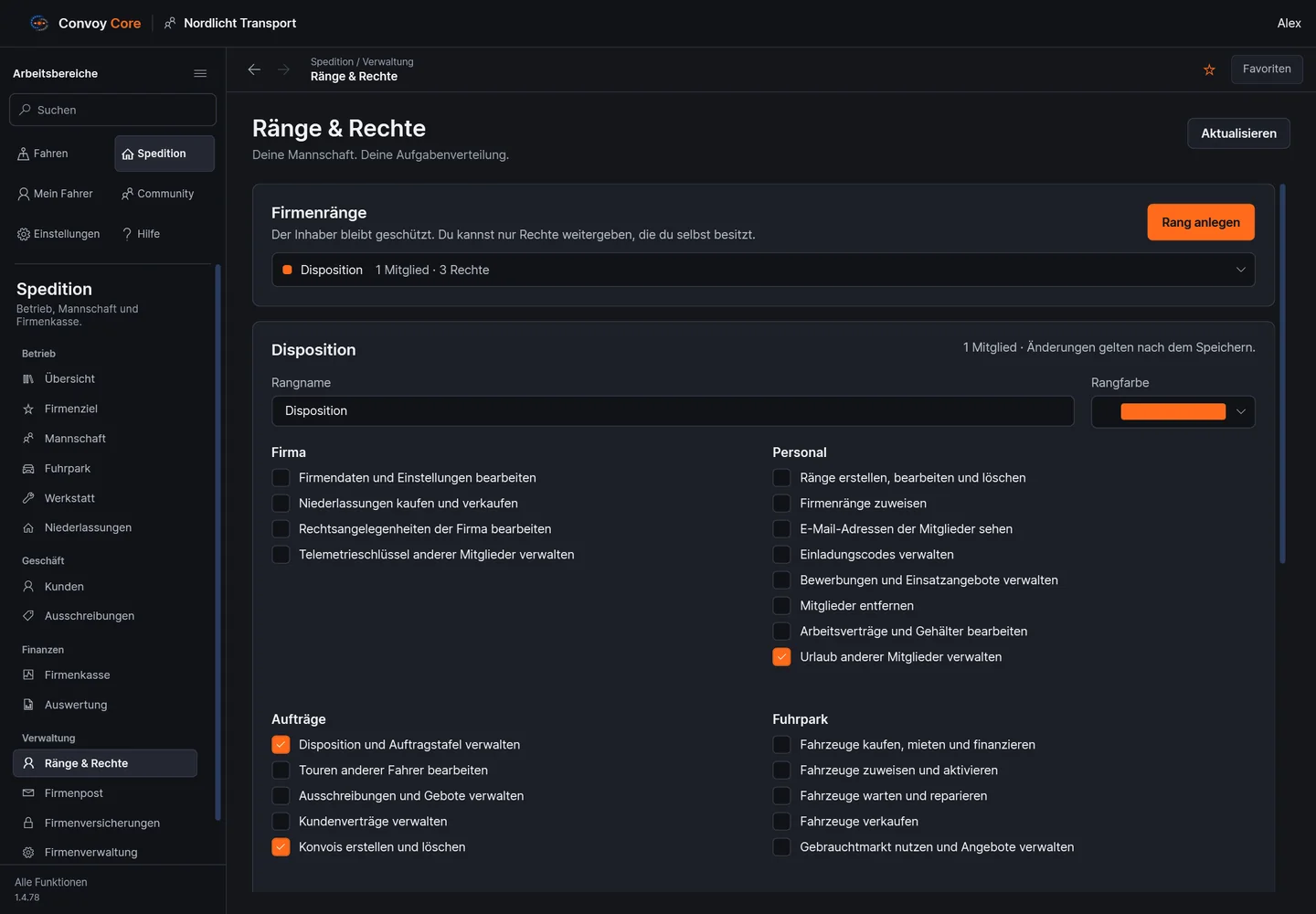Open the Mannschaft sidebar link
The width and height of the screenshot is (1316, 914).
105,439
